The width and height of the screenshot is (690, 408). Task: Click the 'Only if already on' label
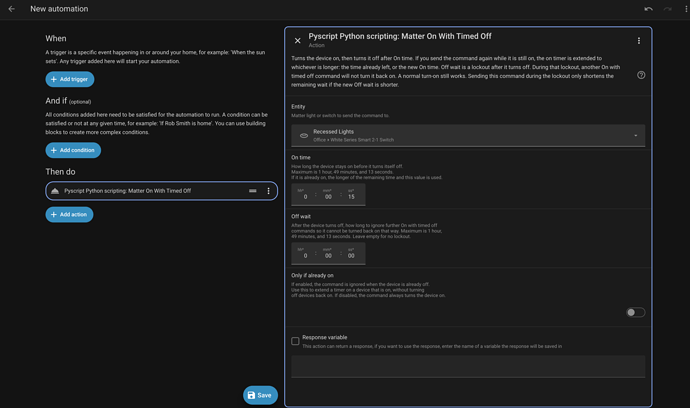click(x=312, y=276)
